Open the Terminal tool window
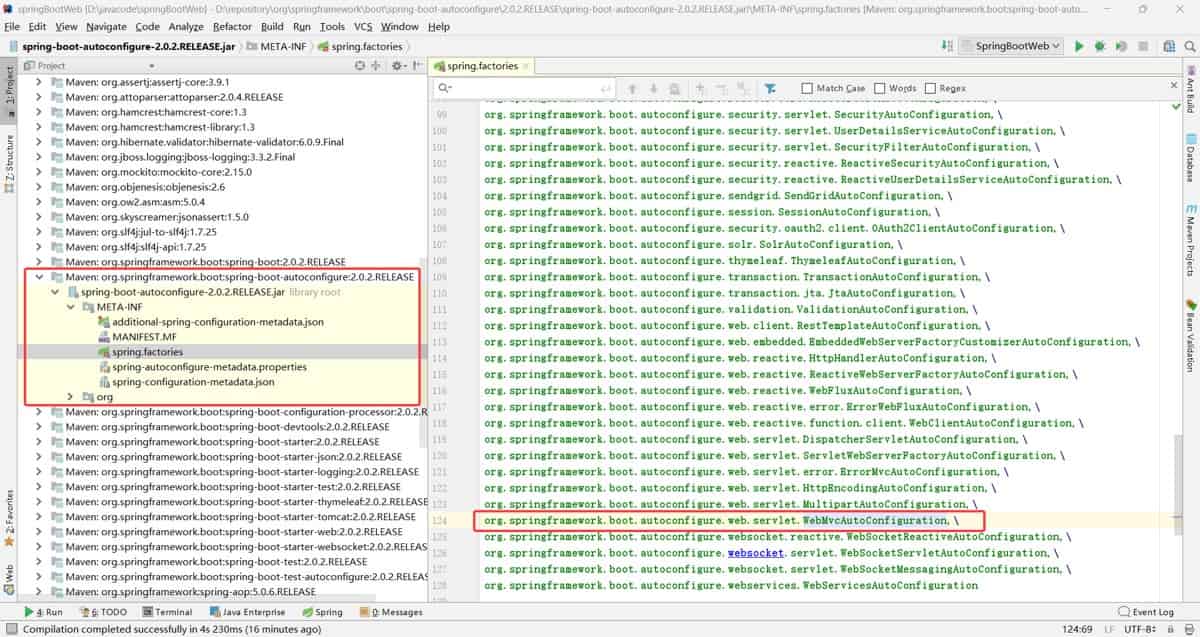The image size is (1200, 637). tap(166, 612)
